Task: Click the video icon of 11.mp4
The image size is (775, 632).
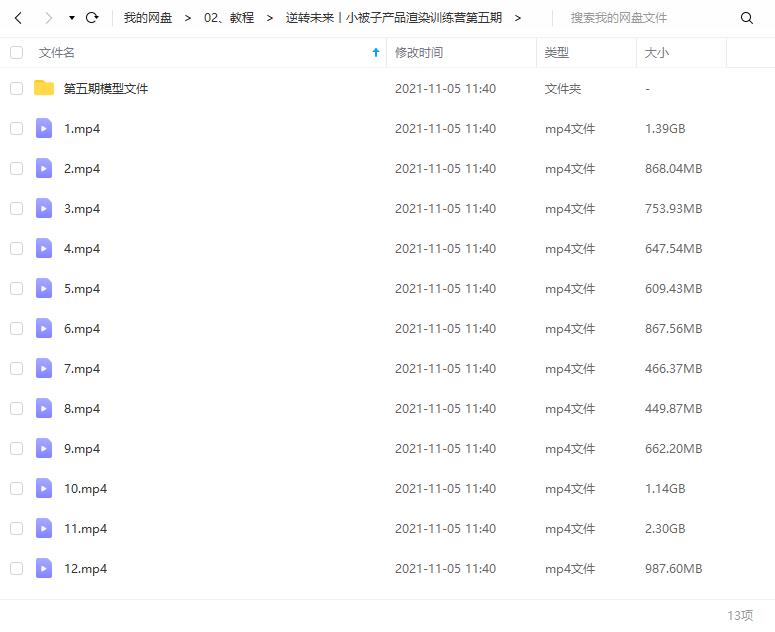Action: pyautogui.click(x=44, y=528)
